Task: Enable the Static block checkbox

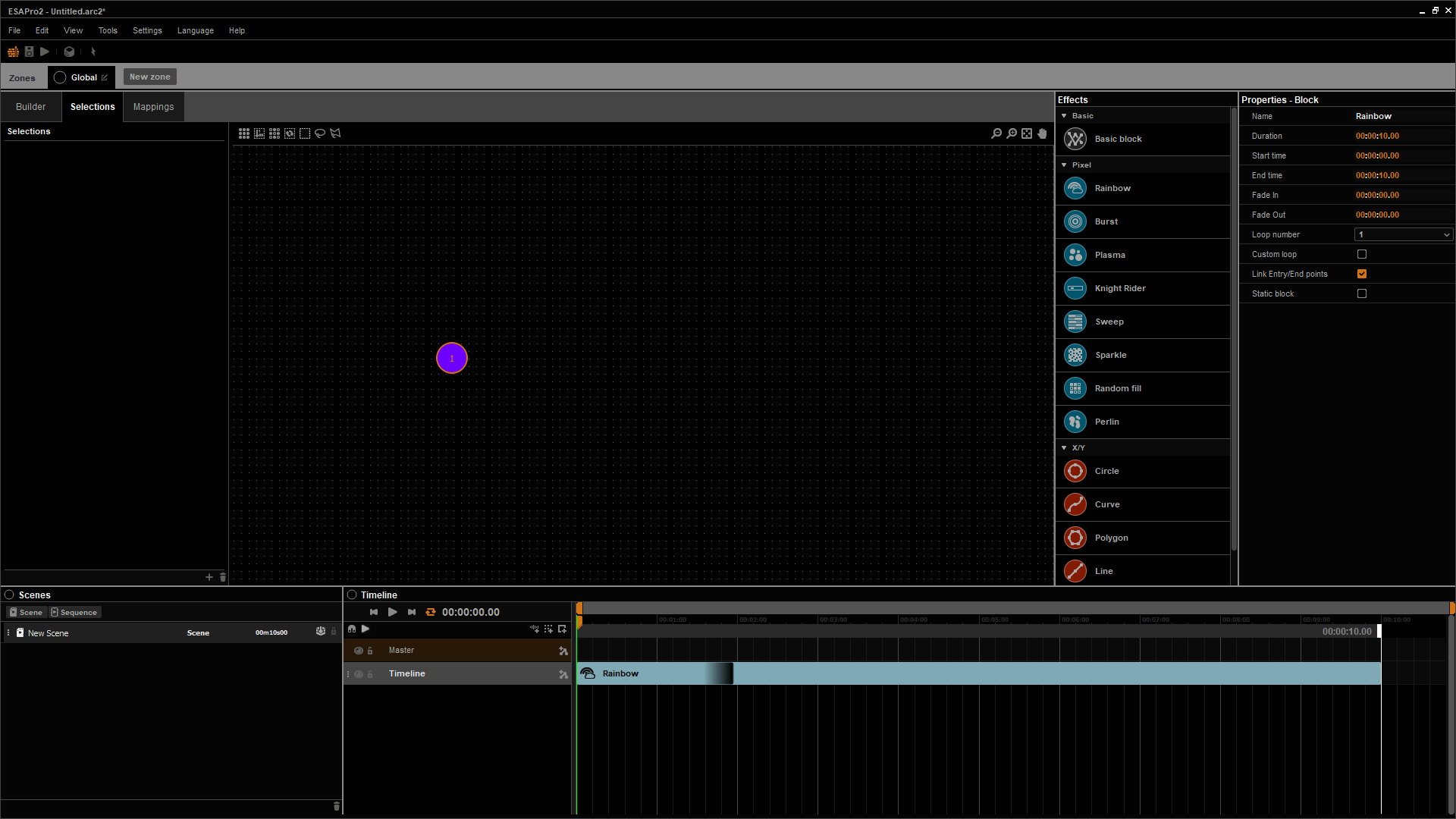Action: (x=1362, y=293)
